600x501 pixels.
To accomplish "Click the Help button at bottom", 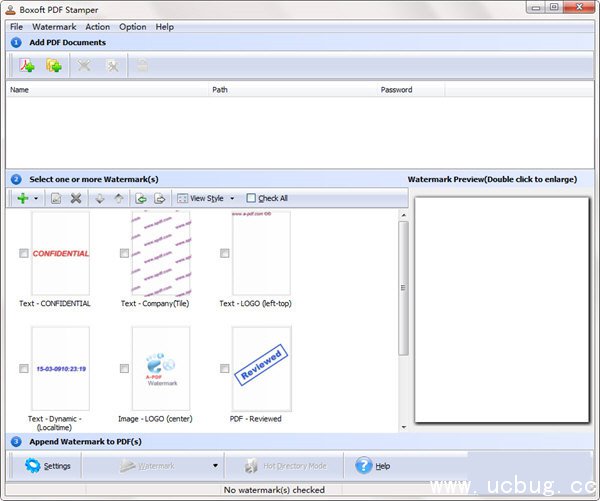I will click(x=372, y=466).
